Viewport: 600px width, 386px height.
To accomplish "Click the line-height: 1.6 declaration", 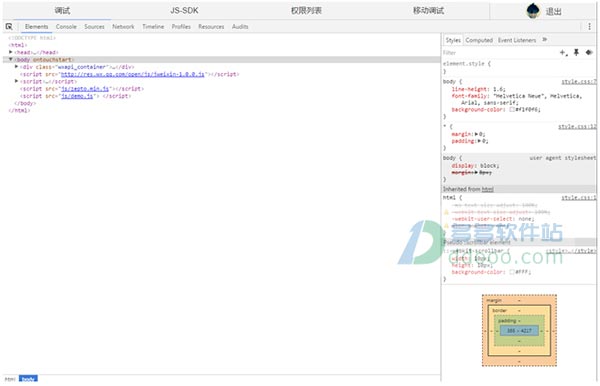I will [x=478, y=89].
